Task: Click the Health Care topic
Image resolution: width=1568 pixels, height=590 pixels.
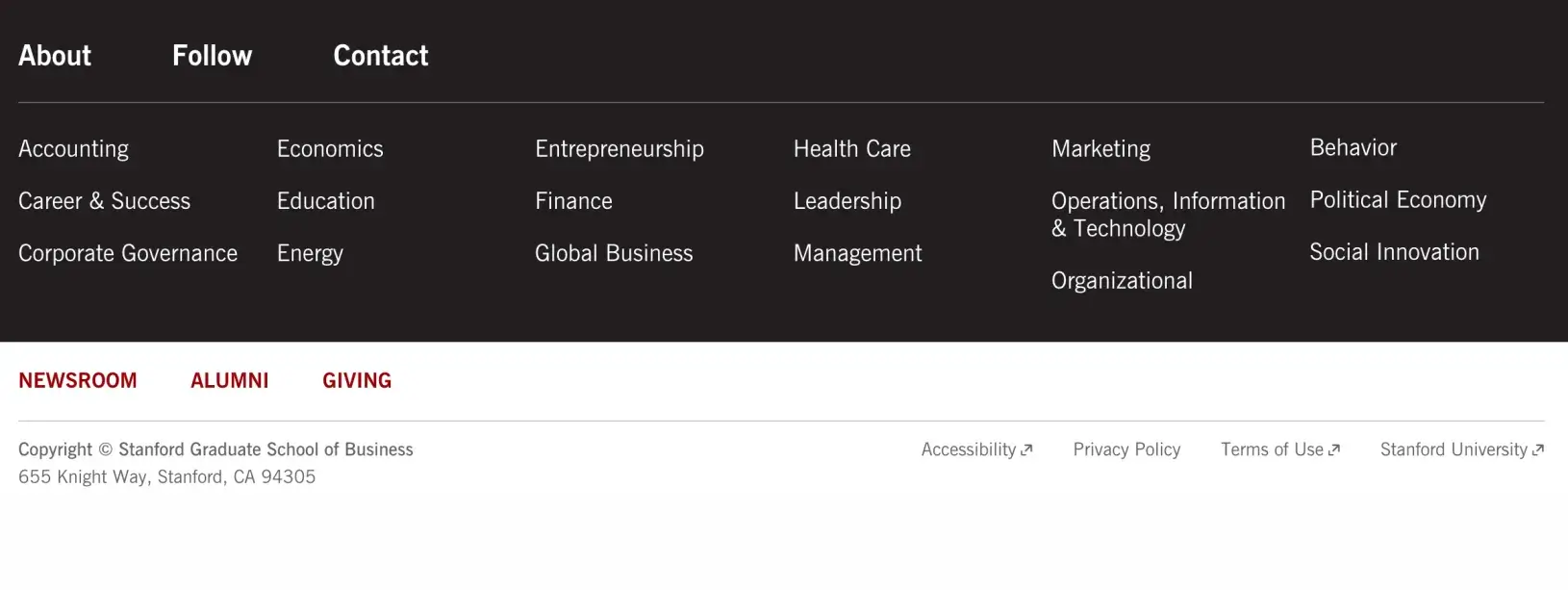Action: [x=851, y=149]
